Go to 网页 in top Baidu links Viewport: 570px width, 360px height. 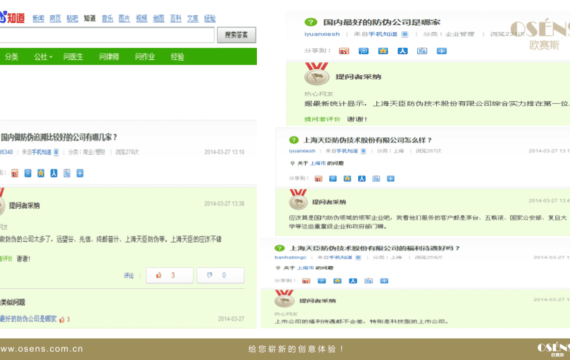point(55,19)
